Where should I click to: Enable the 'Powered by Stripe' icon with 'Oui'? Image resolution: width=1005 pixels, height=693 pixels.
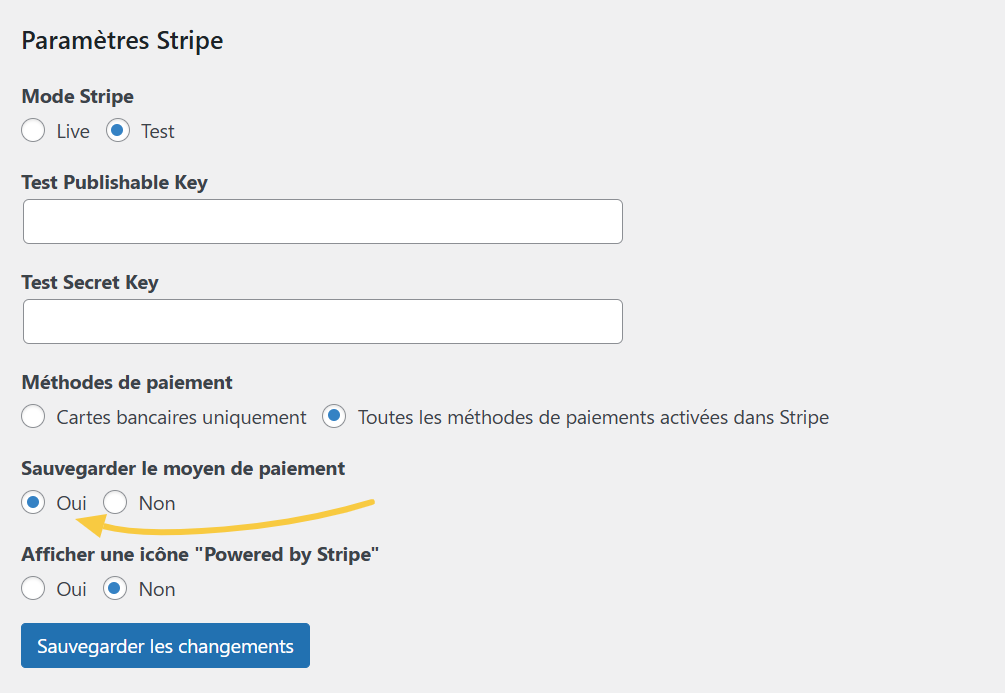point(32,589)
